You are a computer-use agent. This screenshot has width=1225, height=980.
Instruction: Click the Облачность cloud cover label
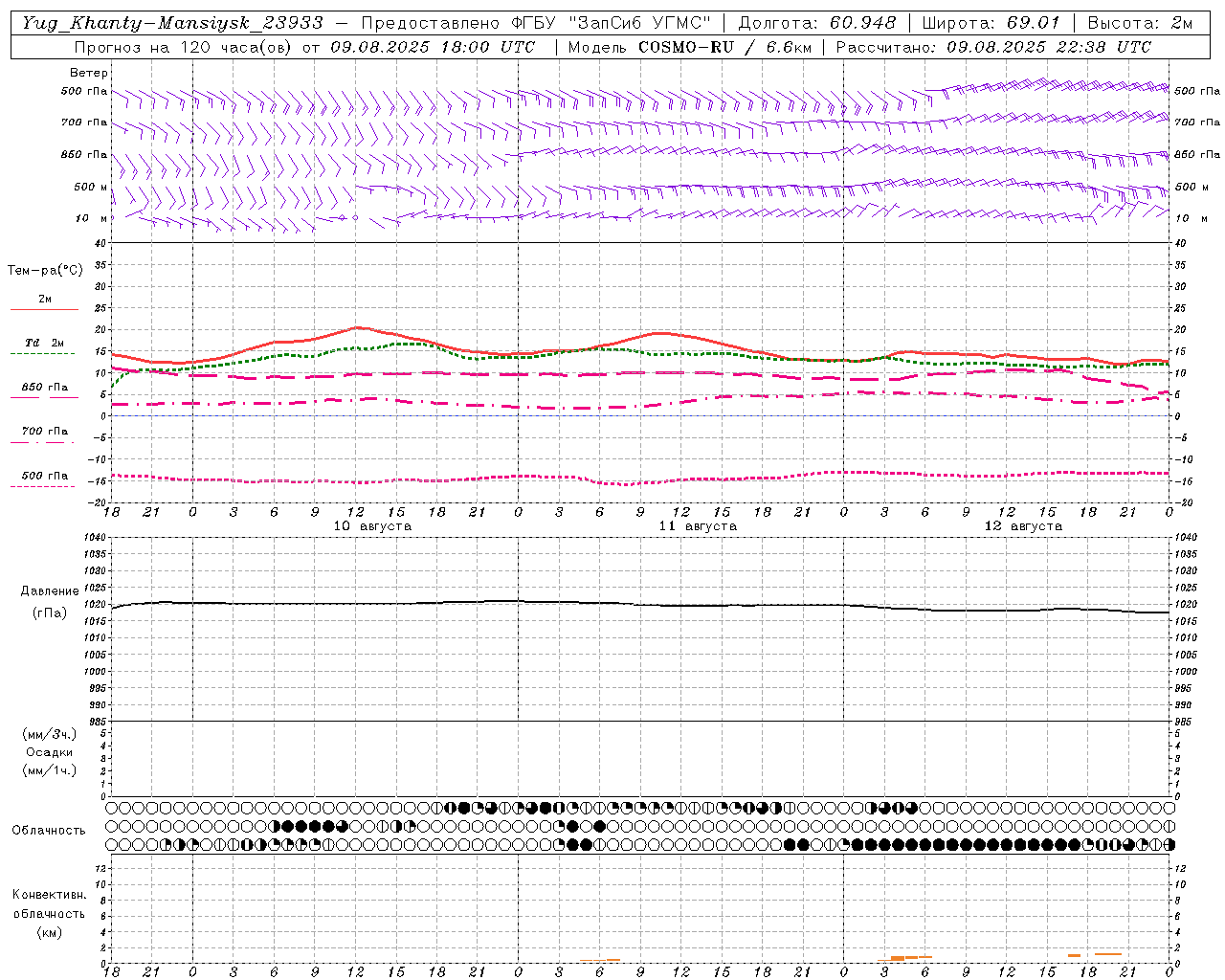click(49, 831)
